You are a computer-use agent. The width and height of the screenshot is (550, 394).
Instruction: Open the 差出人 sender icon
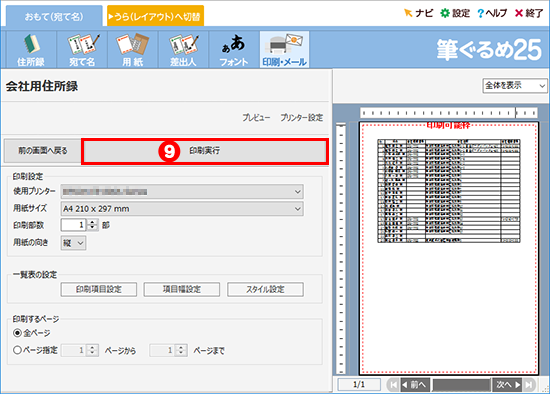[x=183, y=49]
